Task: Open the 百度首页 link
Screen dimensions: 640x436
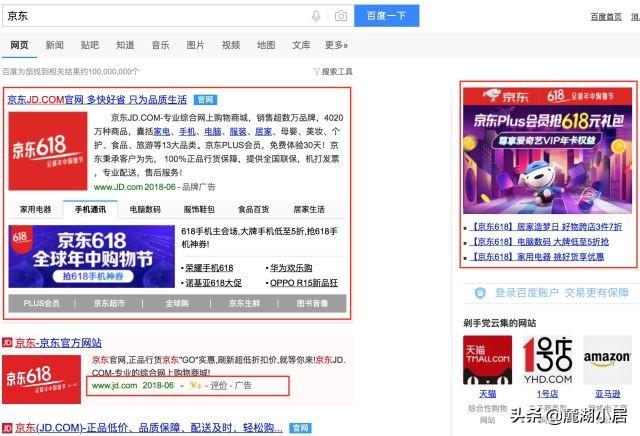Action: (606, 17)
